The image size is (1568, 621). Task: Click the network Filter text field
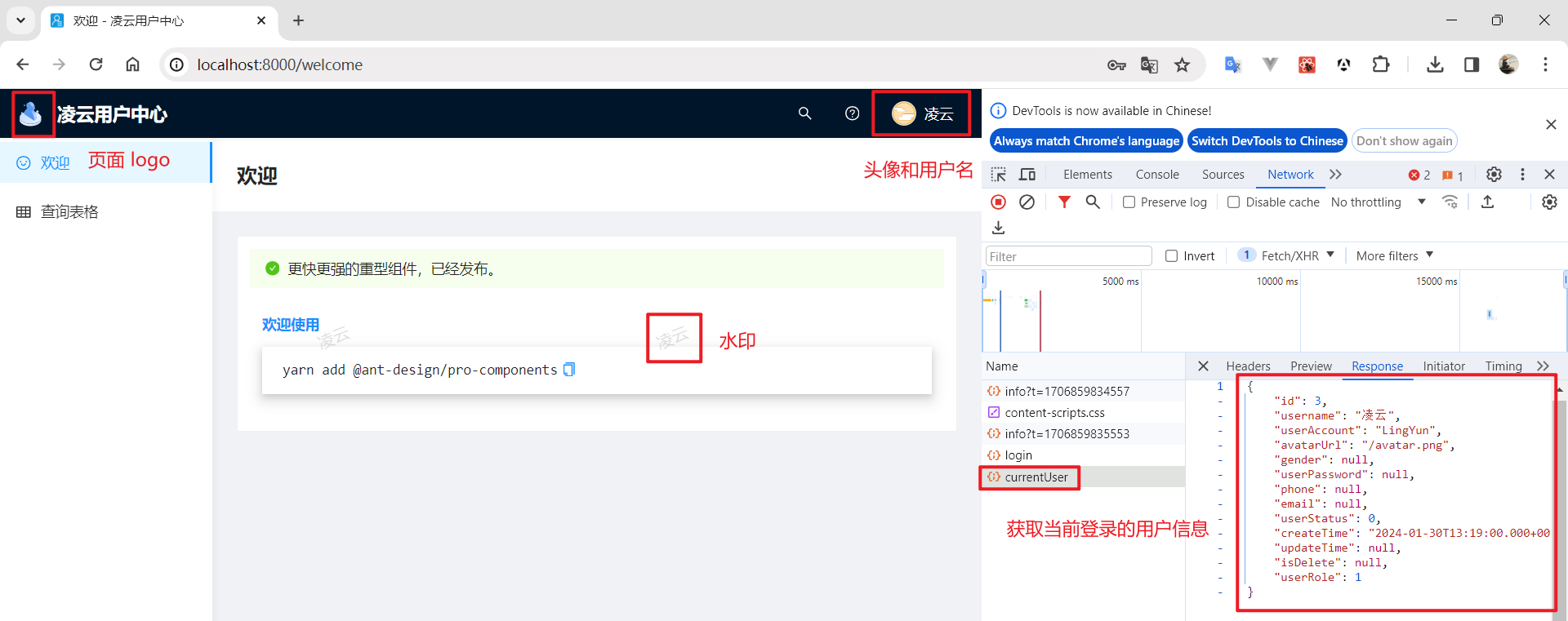coord(1067,256)
